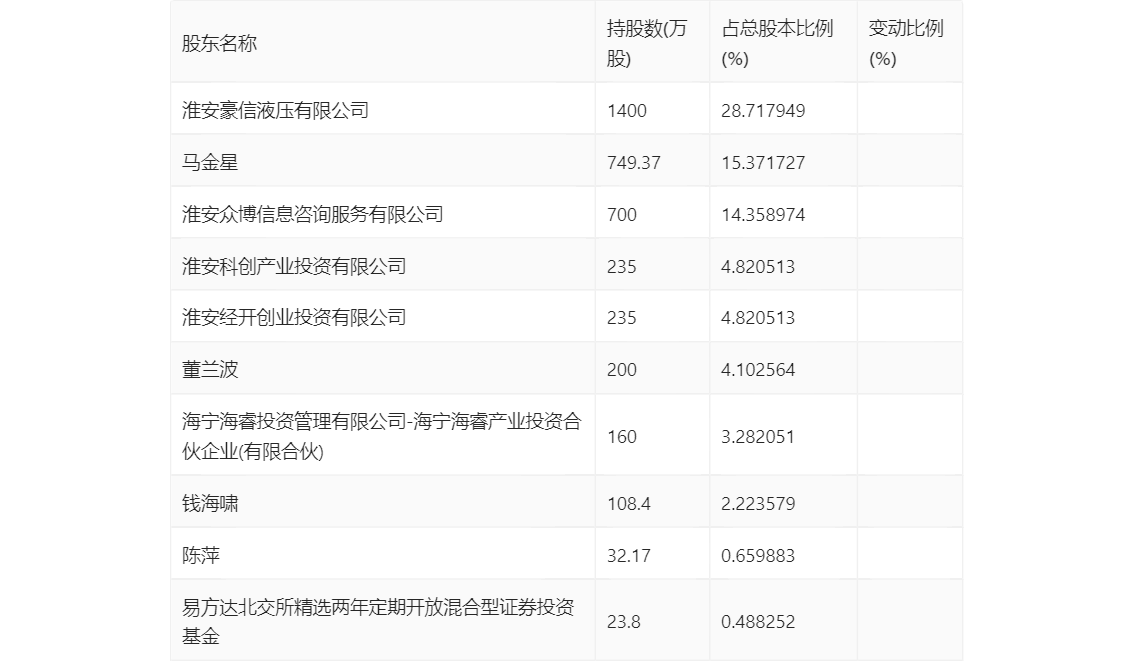Select shareholder 董兰波
Image resolution: width=1134 pixels, height=661 pixels.
click(x=210, y=370)
